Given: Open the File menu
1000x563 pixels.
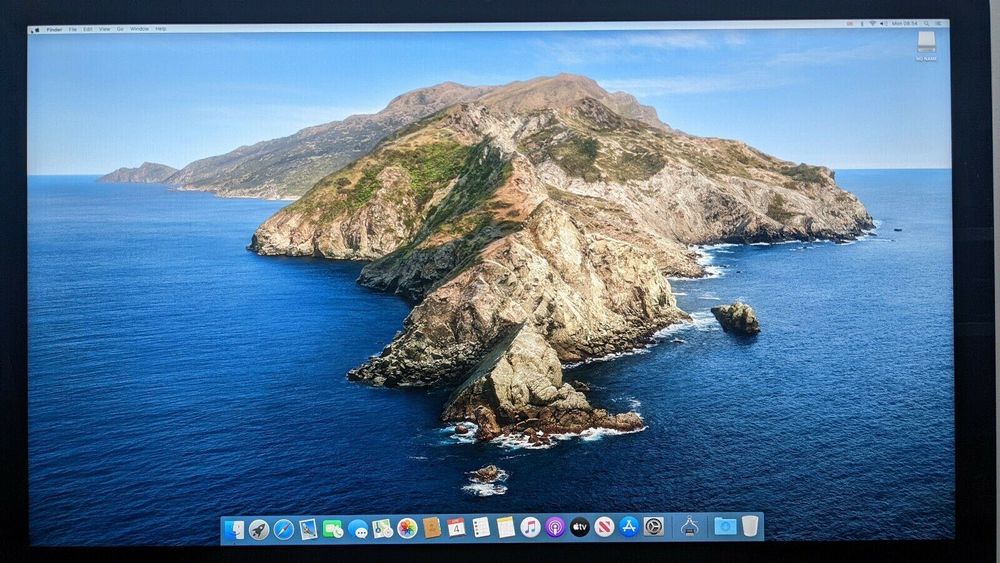Looking at the screenshot, I should click(73, 29).
